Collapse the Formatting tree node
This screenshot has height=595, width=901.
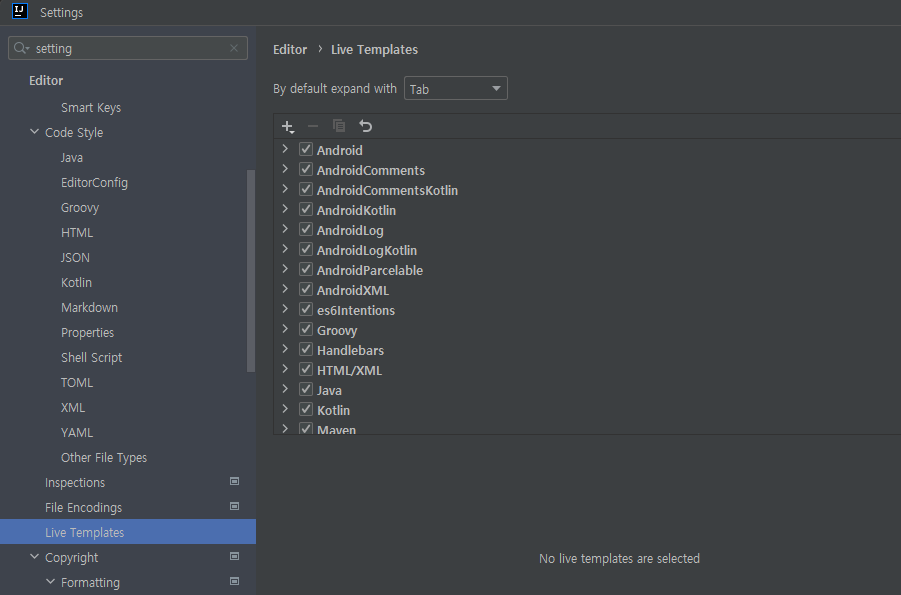[x=51, y=582]
